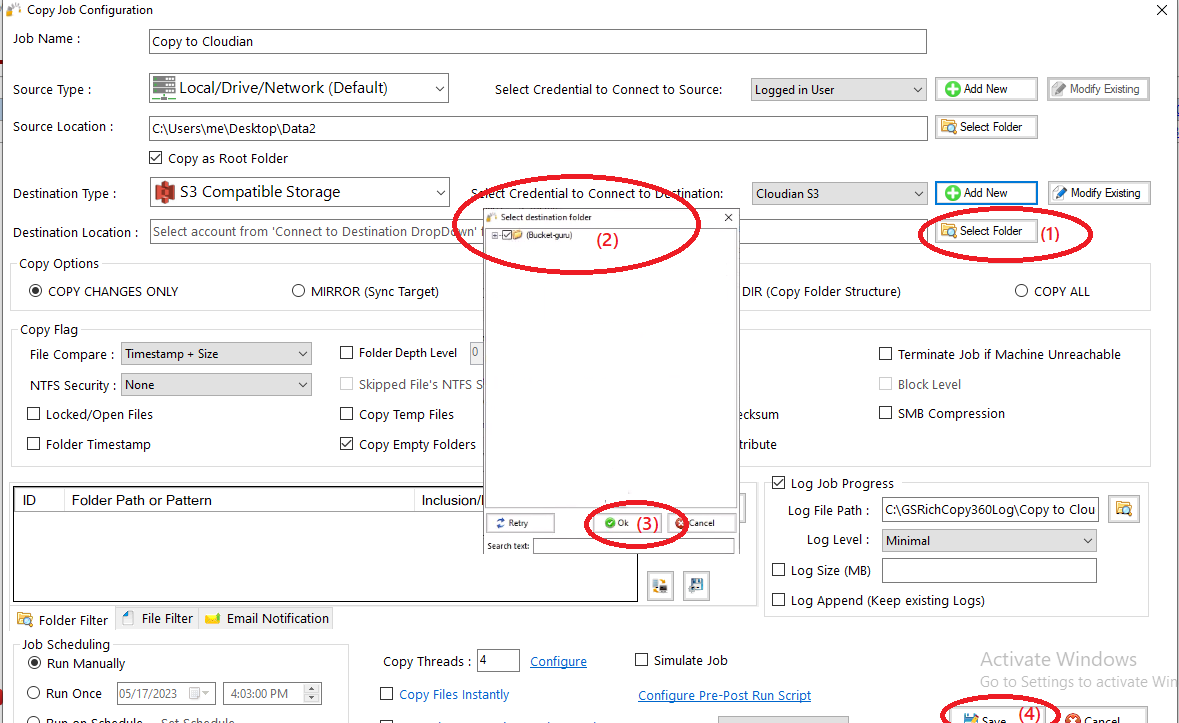
Task: Switch to the File Filter tab
Action: tap(157, 619)
